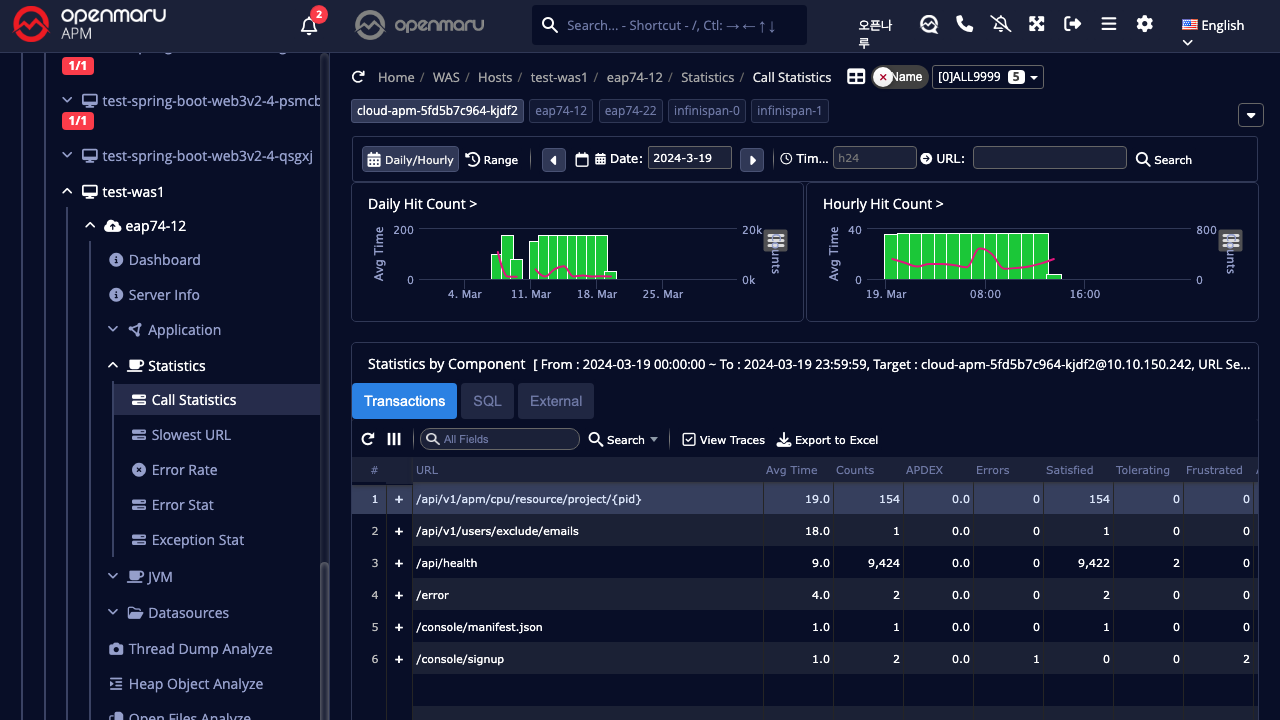Open the notifications bell icon

point(309,26)
